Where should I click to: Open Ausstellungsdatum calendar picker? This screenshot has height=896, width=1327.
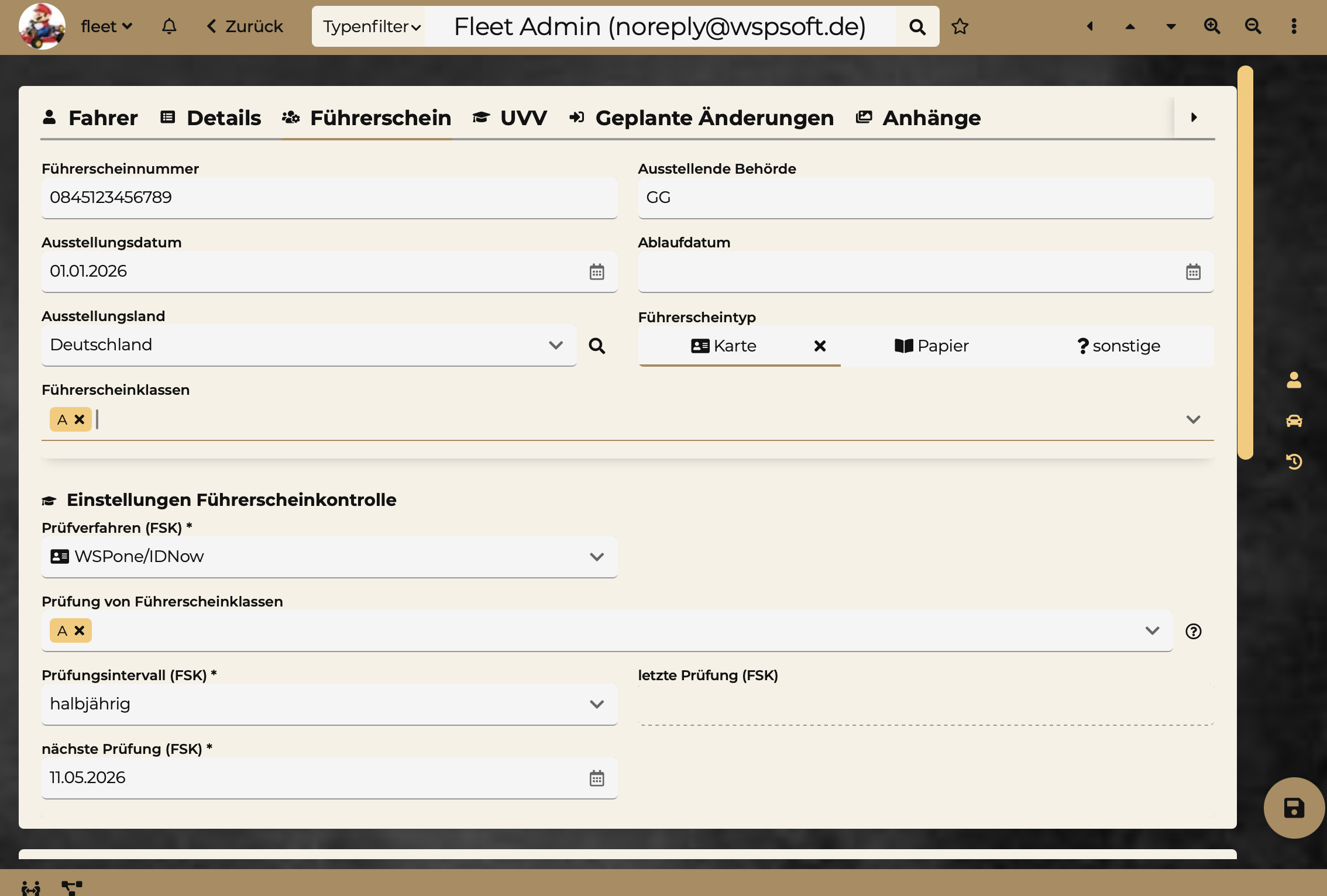point(597,272)
